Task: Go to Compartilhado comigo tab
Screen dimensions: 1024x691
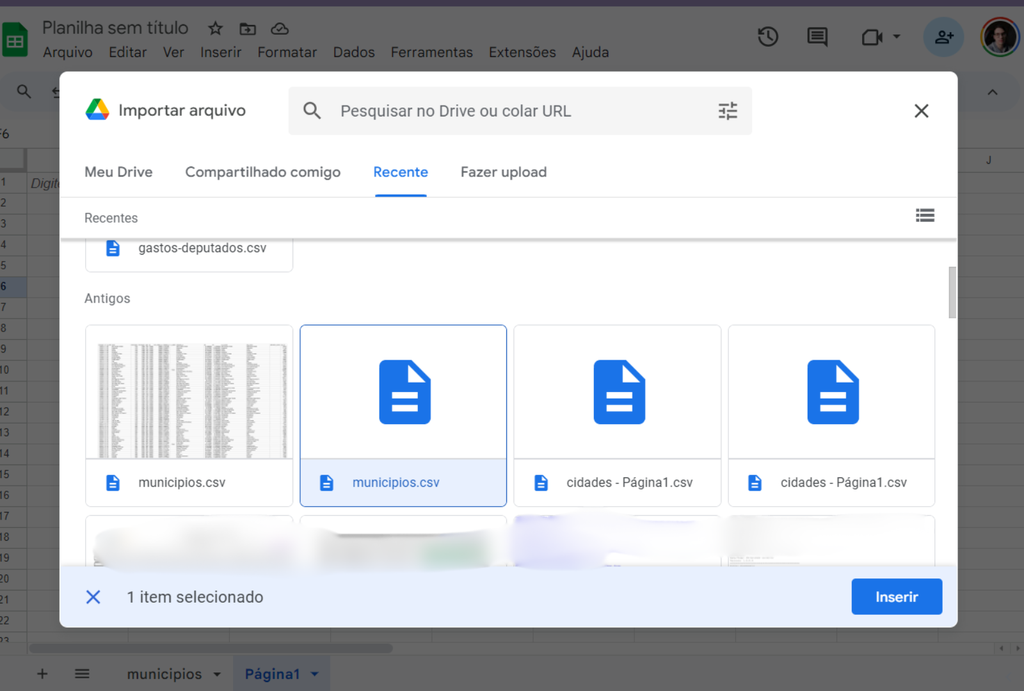Action: tap(263, 172)
